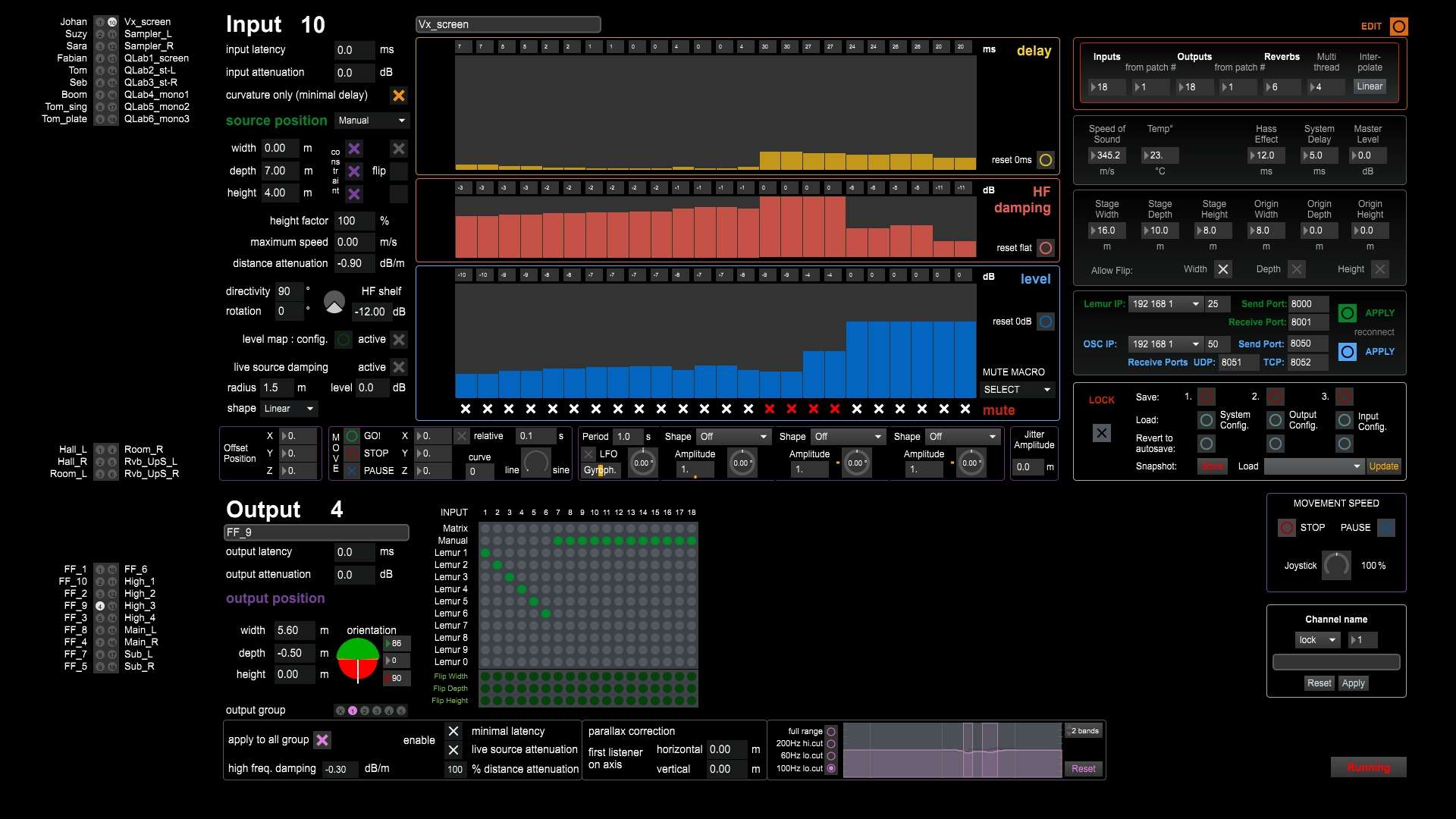Click the level map config circle

coord(344,340)
